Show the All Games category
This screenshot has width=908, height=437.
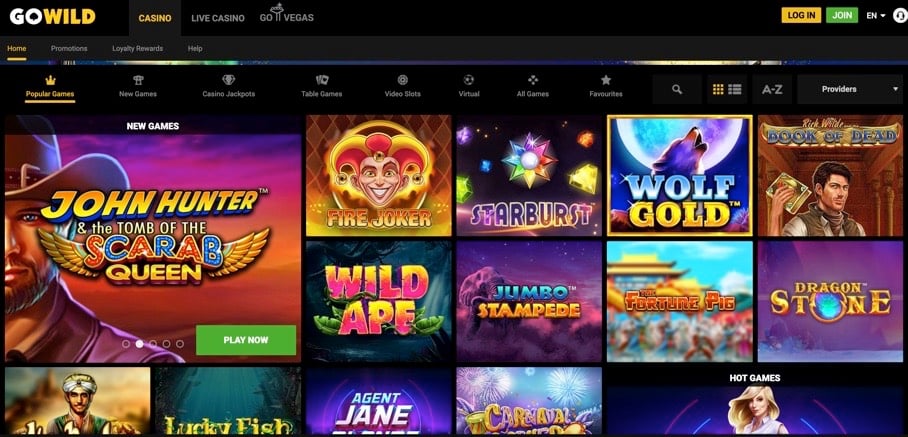tap(533, 86)
